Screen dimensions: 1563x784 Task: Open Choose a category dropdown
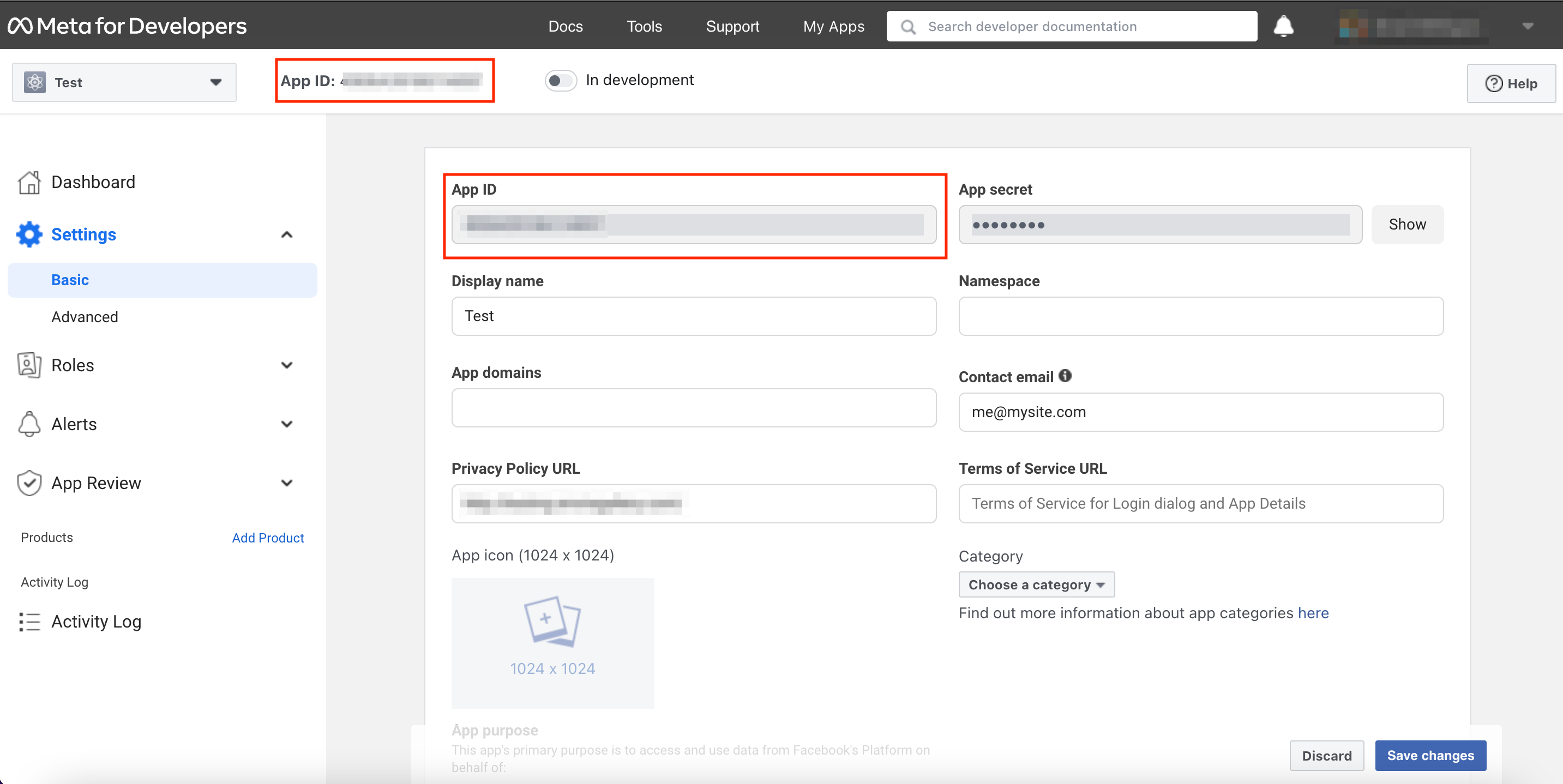click(x=1036, y=584)
